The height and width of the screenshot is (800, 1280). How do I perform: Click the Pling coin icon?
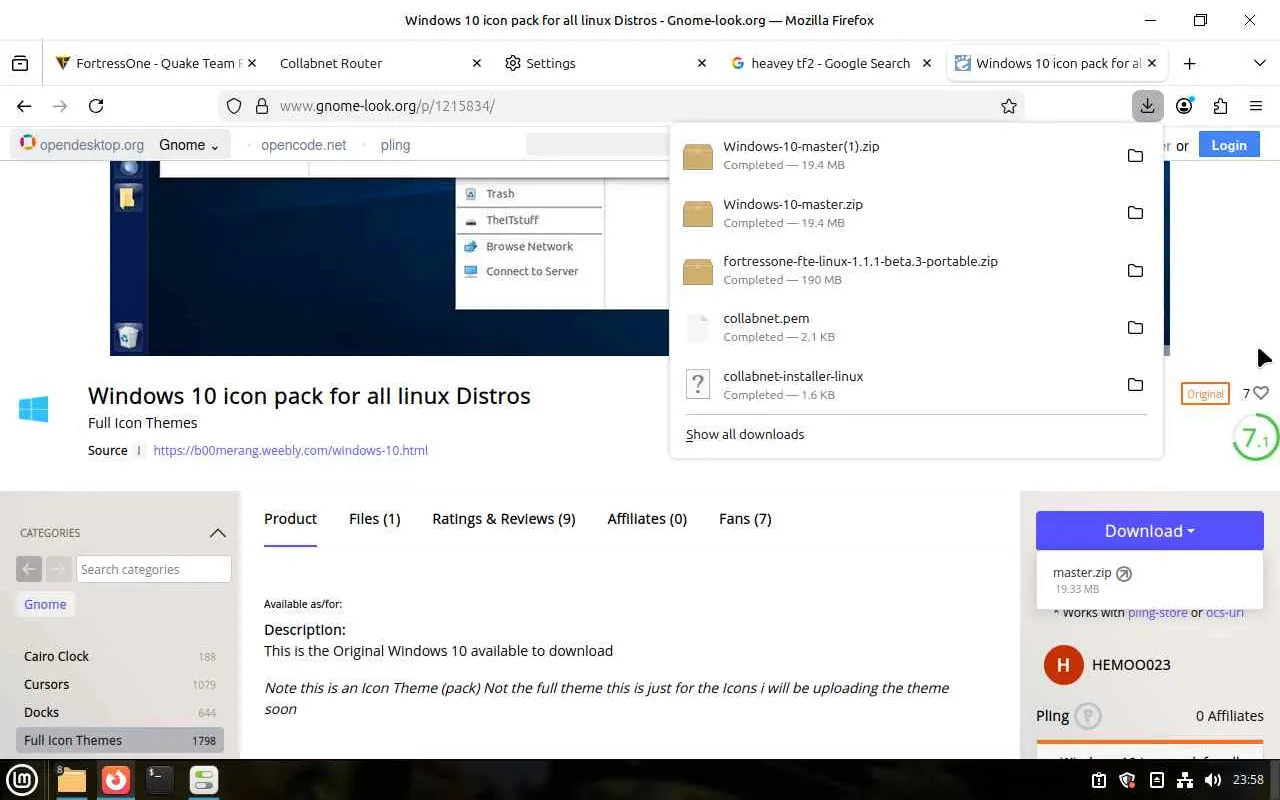point(1087,716)
